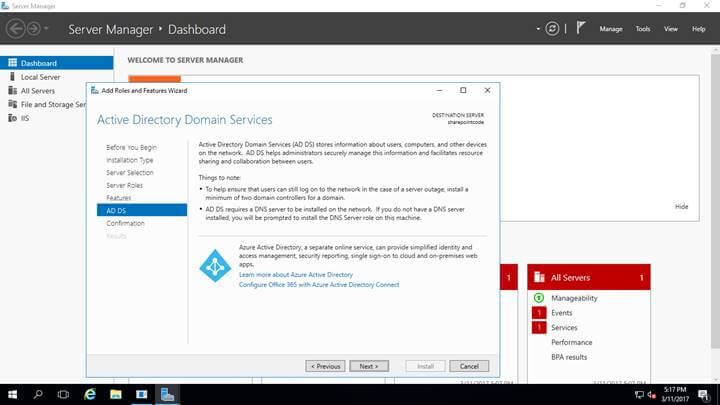Open Configure Office 365 with Azure AD Connect link

pos(319,285)
